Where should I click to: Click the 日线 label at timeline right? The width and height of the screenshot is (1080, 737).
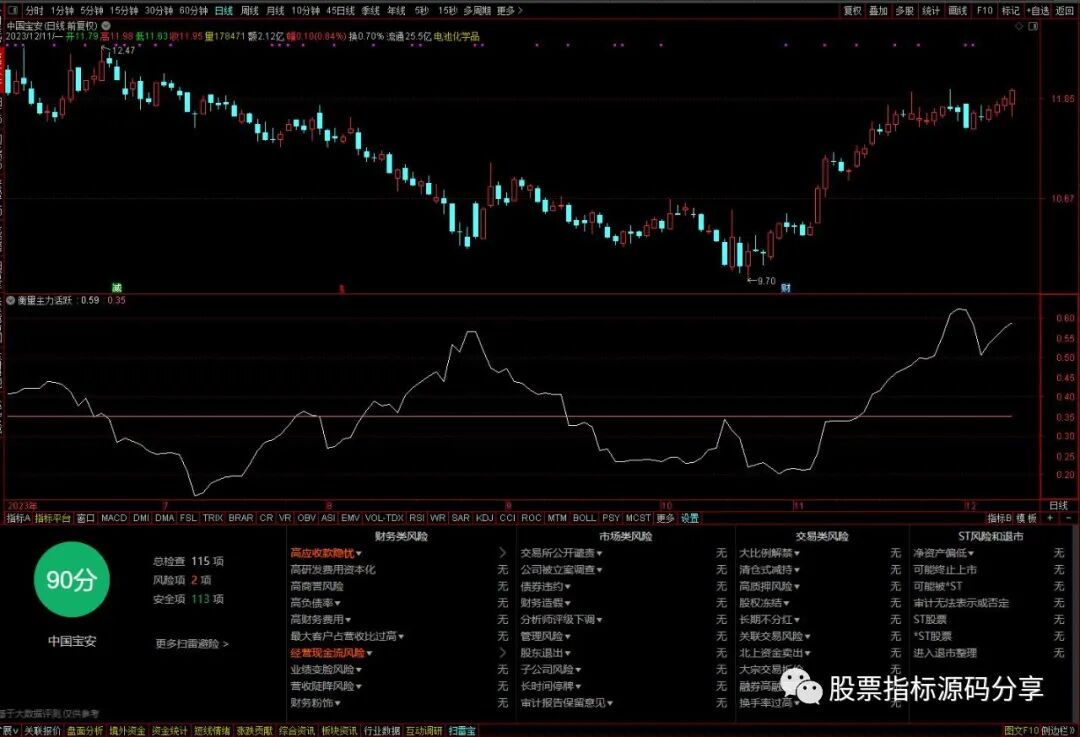point(1058,506)
